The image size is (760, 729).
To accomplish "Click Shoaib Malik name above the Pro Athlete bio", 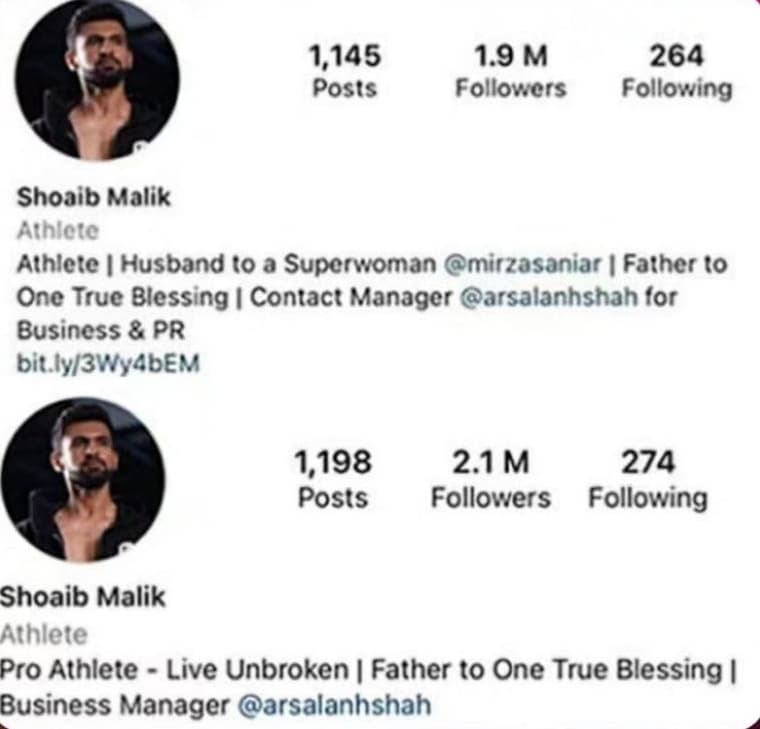I will tap(83, 597).
